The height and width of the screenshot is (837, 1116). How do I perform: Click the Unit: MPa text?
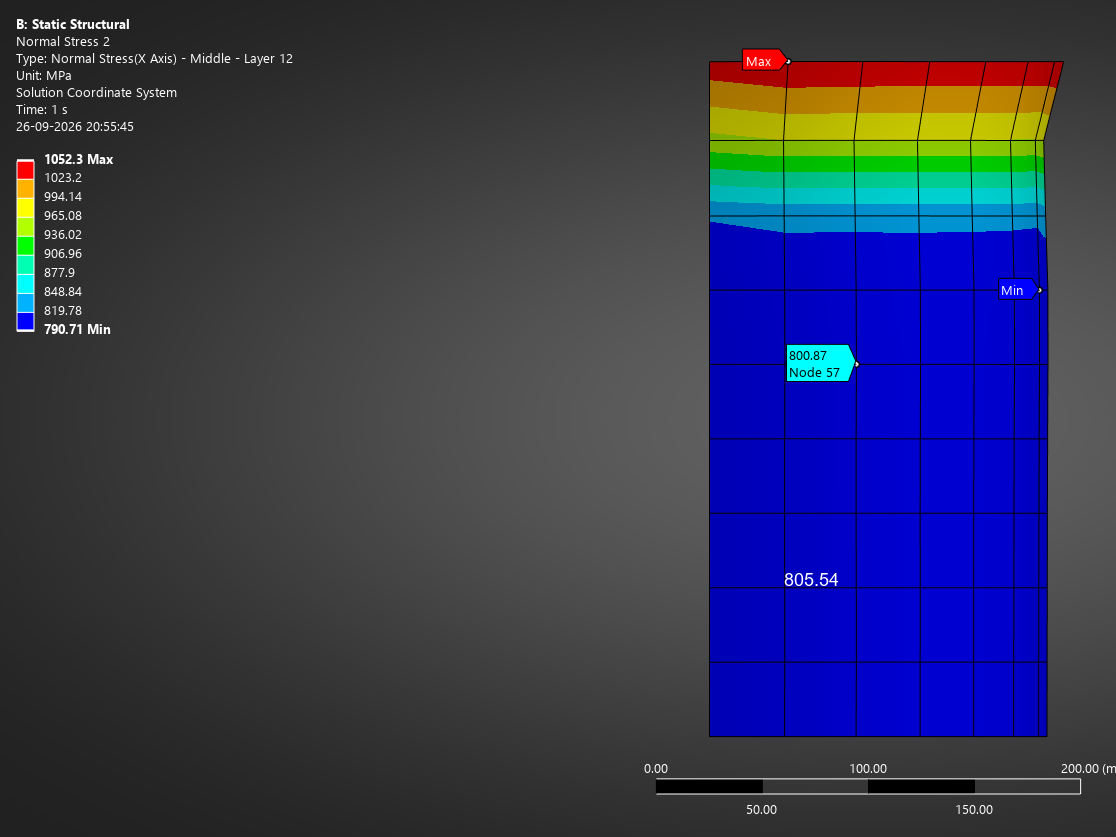[43, 75]
